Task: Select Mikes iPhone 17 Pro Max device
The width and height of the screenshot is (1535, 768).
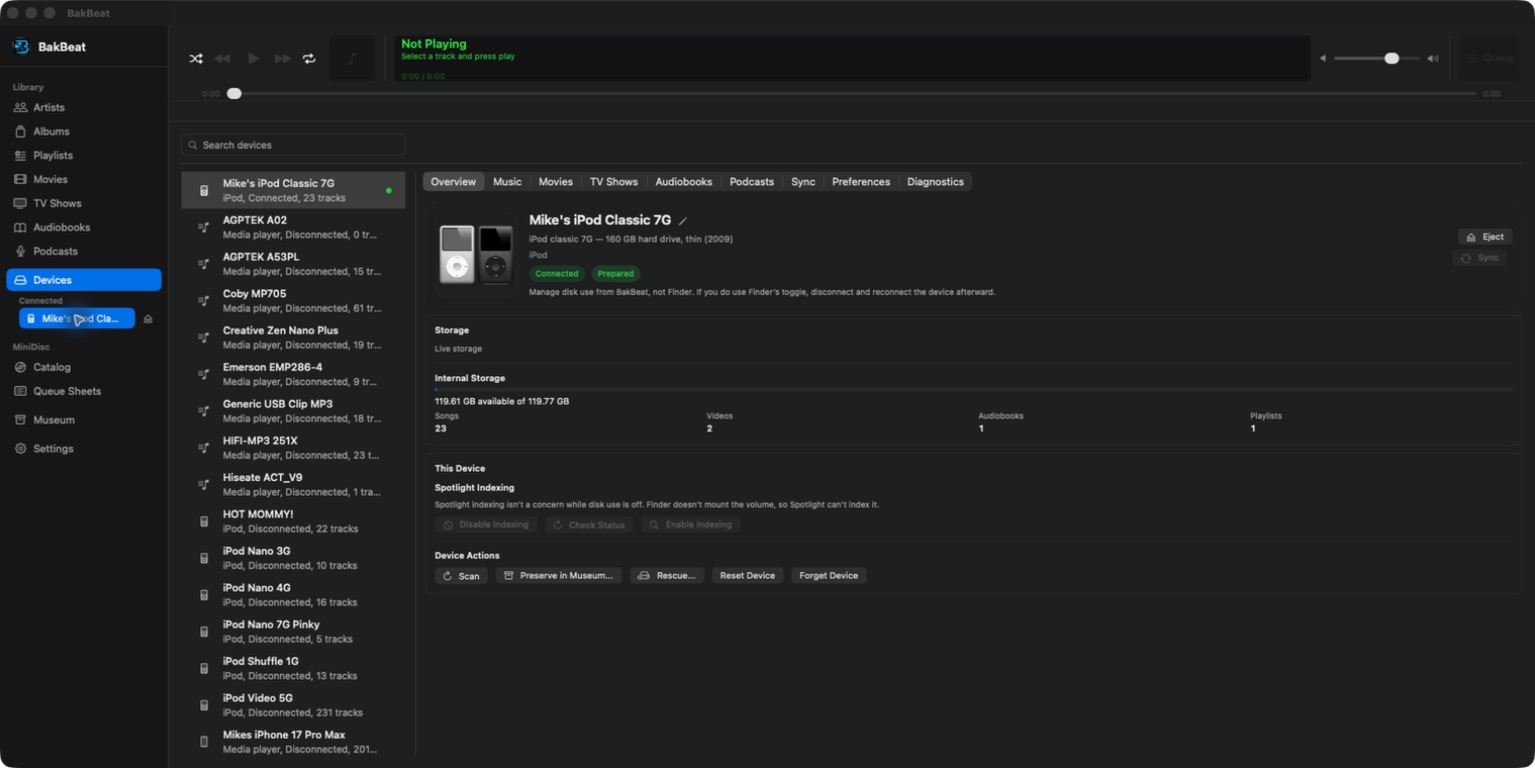Action: (x=293, y=742)
